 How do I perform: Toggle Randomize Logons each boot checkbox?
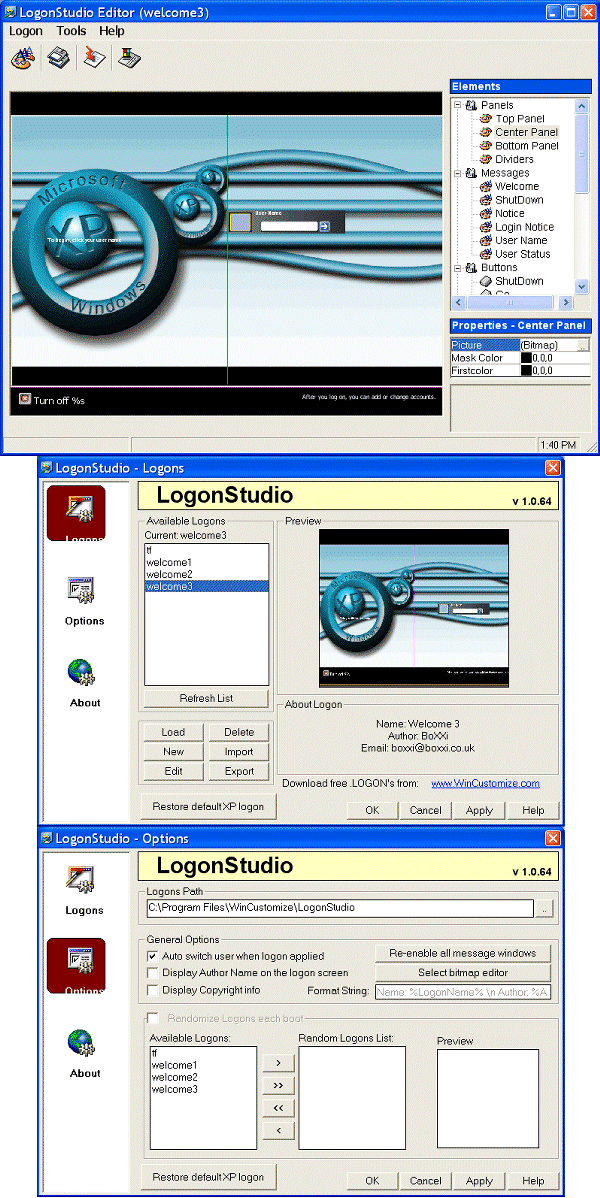click(152, 1018)
